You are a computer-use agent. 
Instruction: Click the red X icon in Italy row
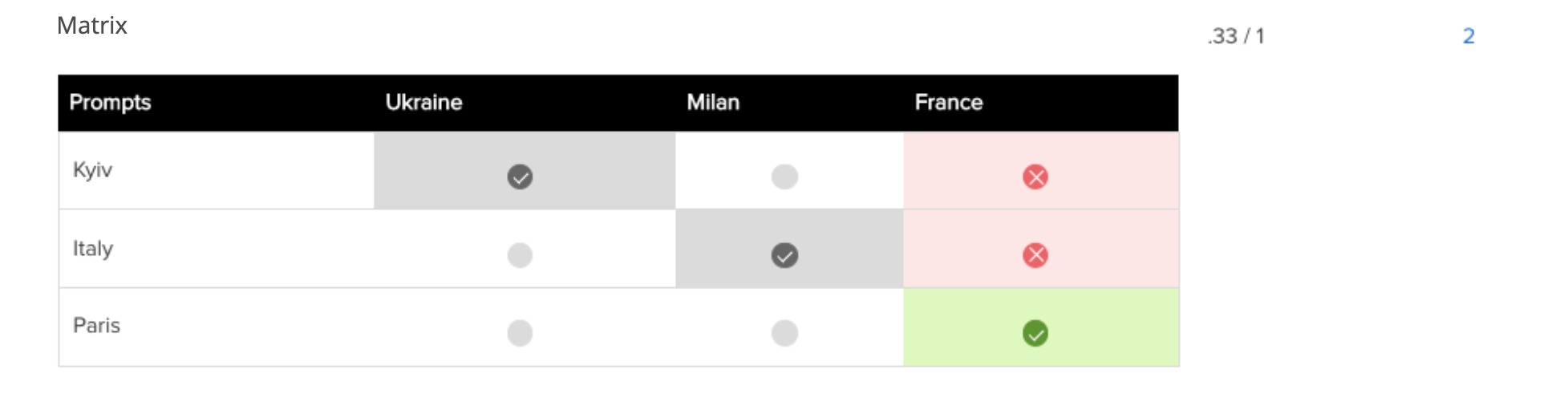[1035, 255]
